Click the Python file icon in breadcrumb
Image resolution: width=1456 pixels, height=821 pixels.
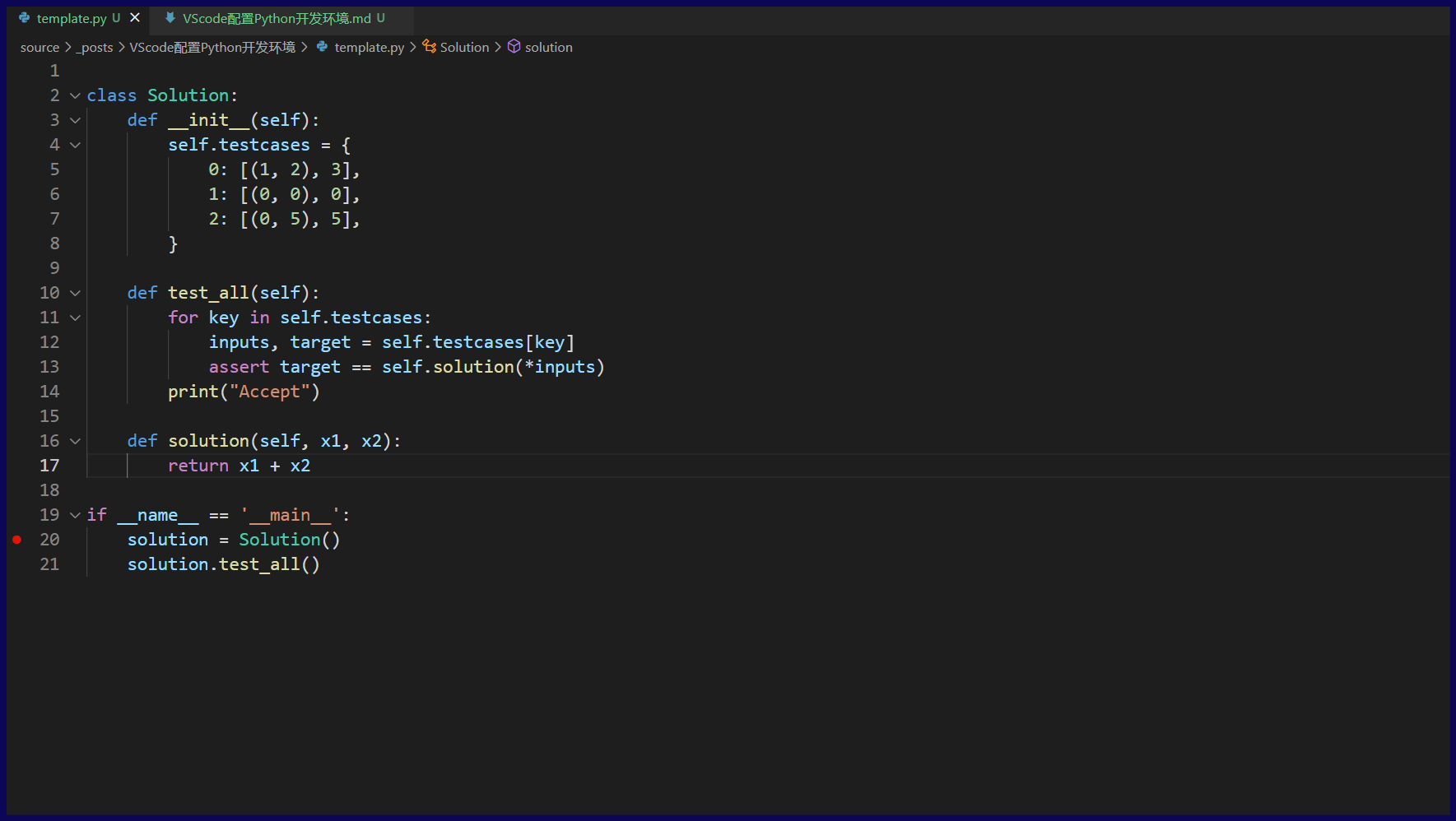pos(322,47)
